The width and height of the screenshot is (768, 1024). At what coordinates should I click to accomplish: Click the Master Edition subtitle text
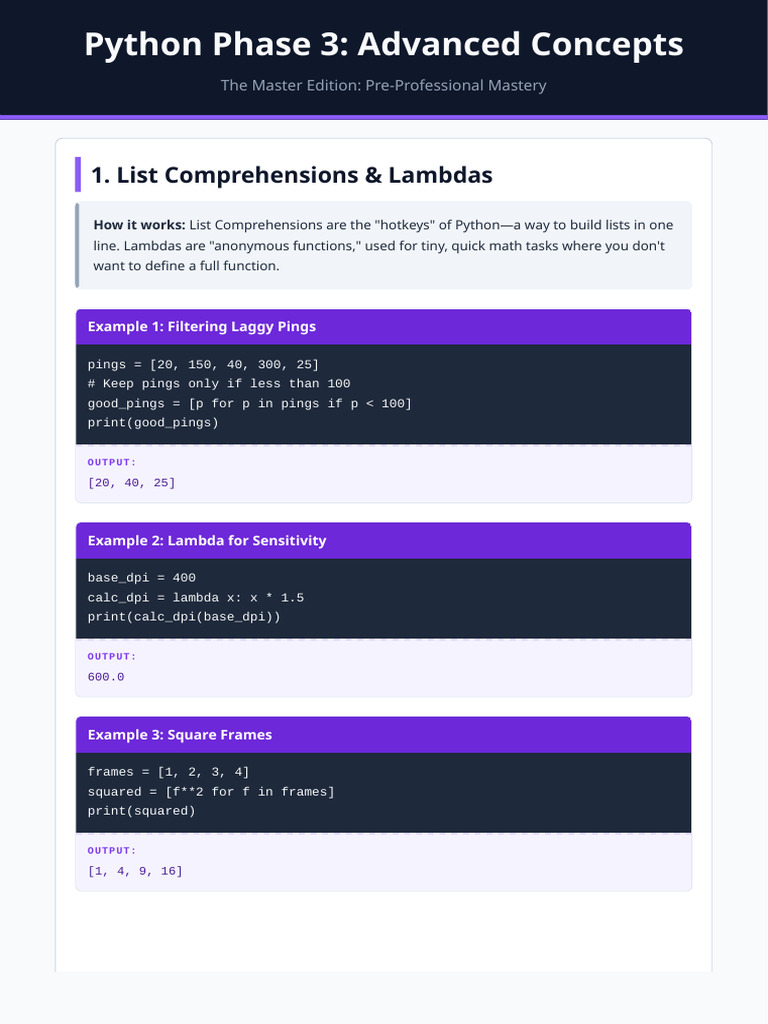tap(383, 86)
